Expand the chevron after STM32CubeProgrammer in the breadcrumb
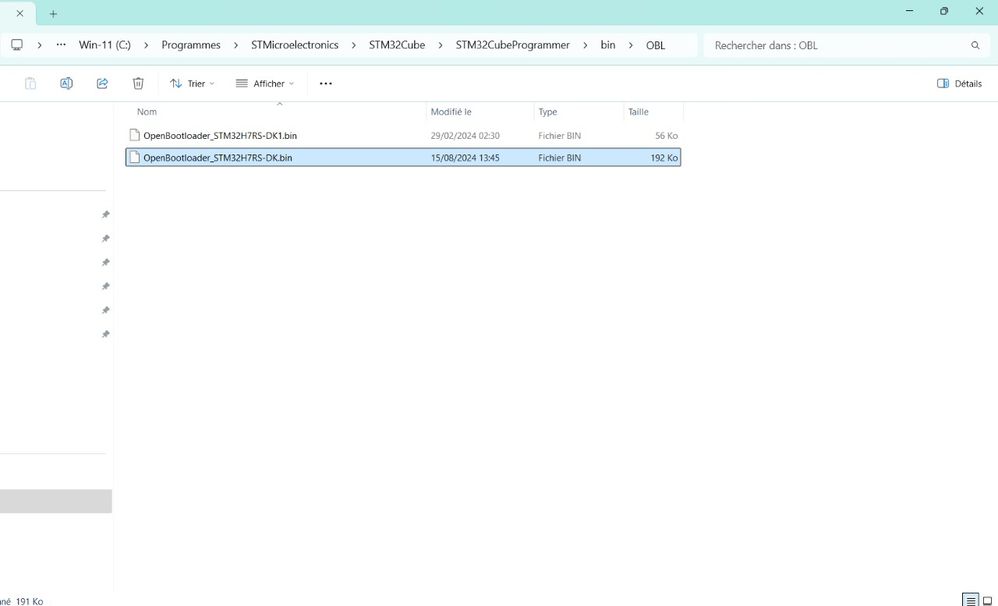Image resolution: width=998 pixels, height=606 pixels. (x=586, y=45)
